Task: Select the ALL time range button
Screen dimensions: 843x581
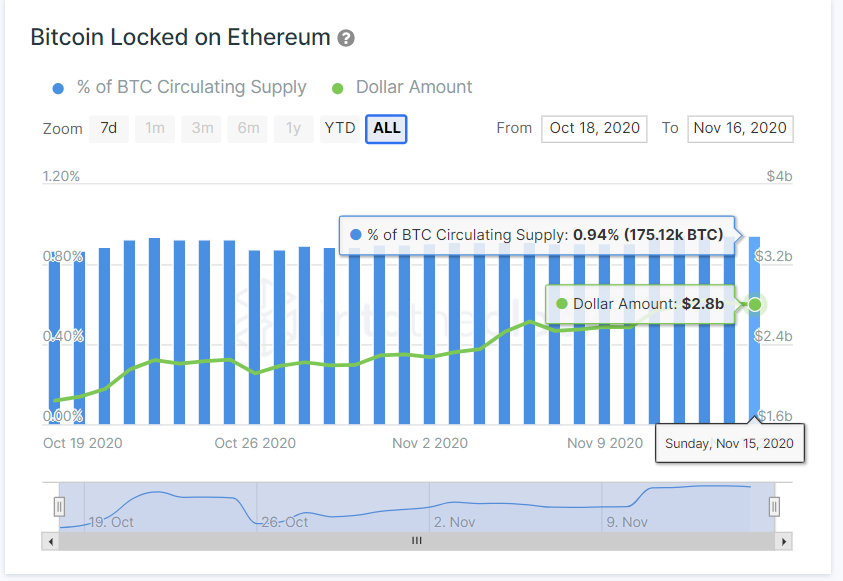Action: coord(386,128)
